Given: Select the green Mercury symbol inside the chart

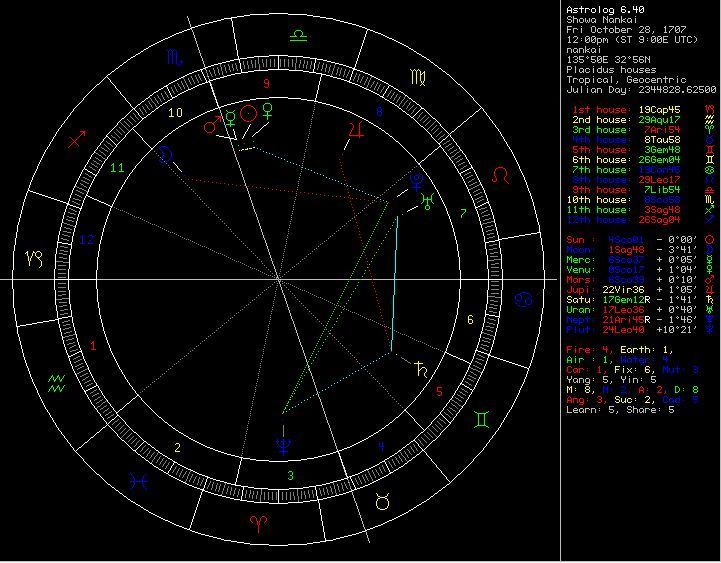Looking at the screenshot, I should 230,118.
